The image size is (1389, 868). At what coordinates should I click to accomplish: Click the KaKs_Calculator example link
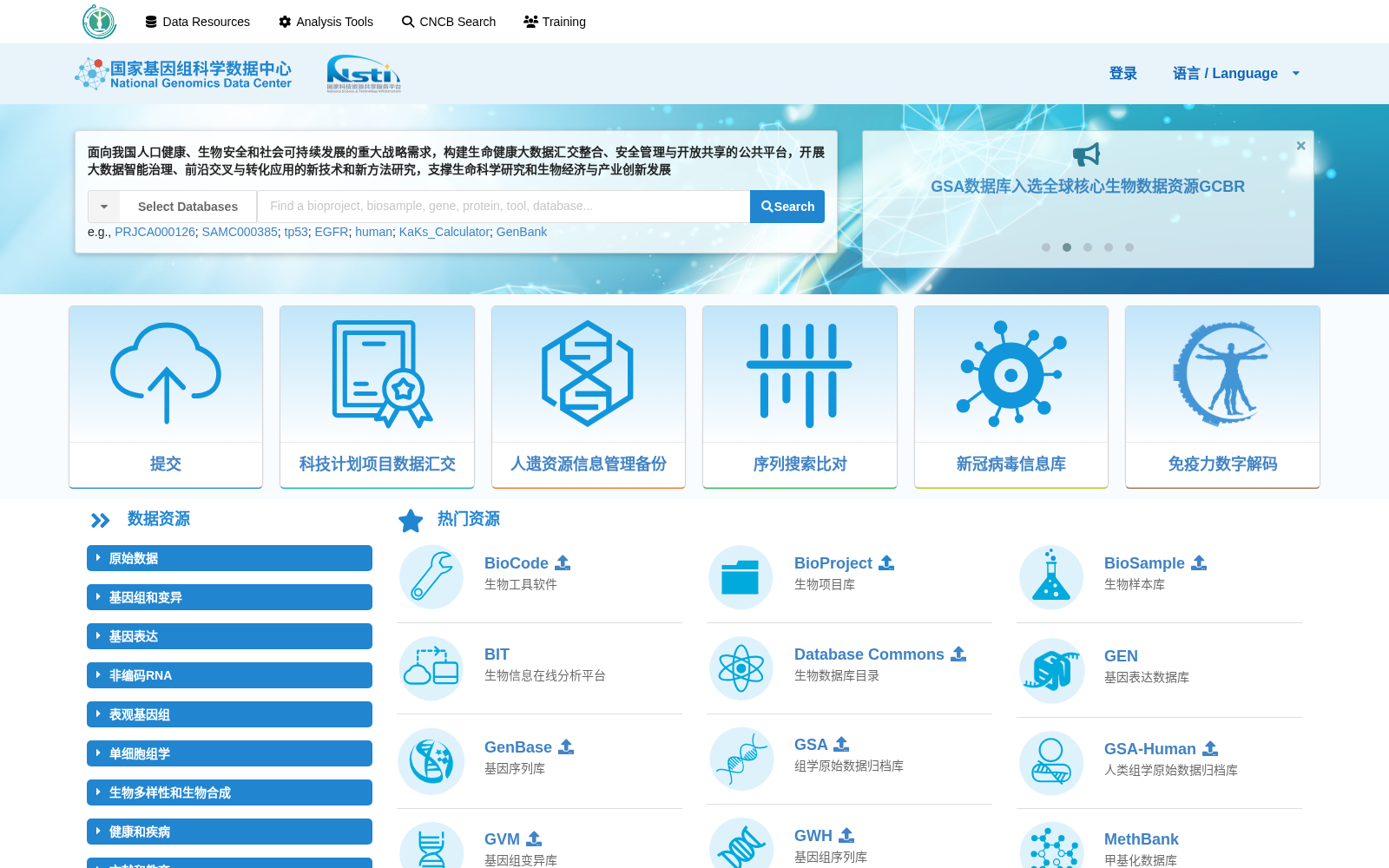click(x=444, y=232)
